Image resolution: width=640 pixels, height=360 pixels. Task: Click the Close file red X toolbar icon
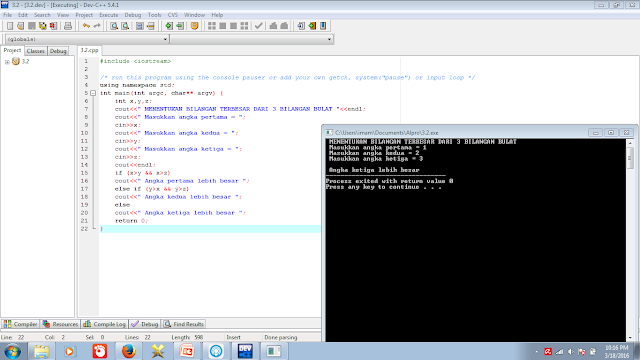point(53,26)
